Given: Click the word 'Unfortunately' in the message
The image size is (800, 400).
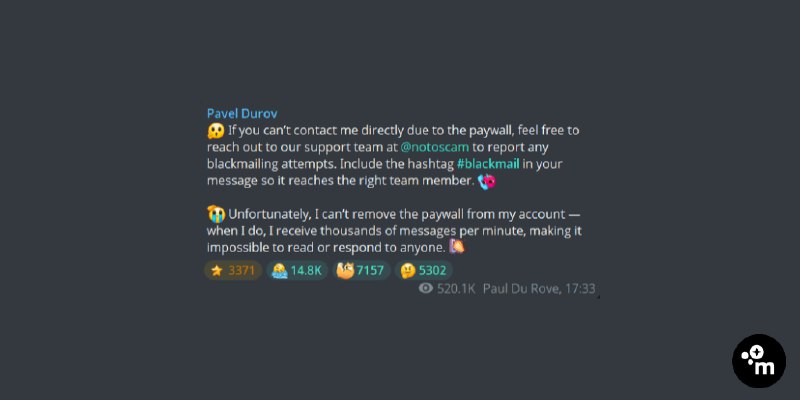Looking at the screenshot, I should tap(267, 214).
